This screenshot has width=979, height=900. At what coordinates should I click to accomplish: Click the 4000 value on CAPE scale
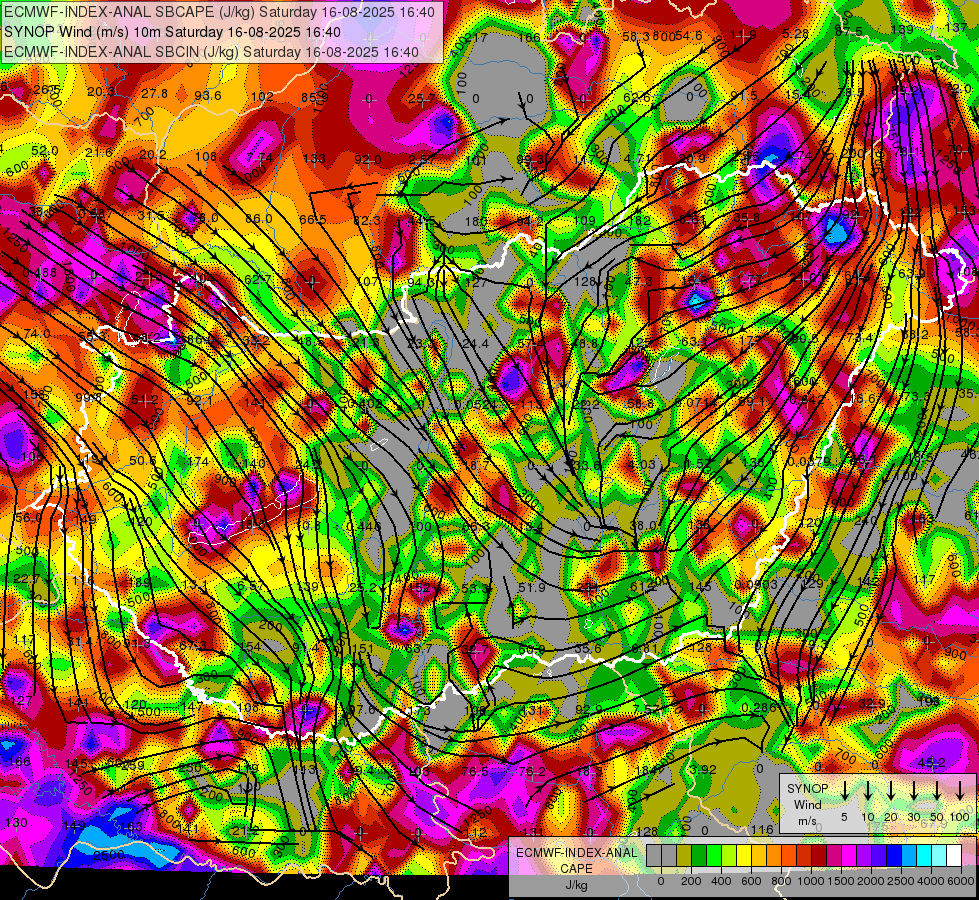[931, 881]
